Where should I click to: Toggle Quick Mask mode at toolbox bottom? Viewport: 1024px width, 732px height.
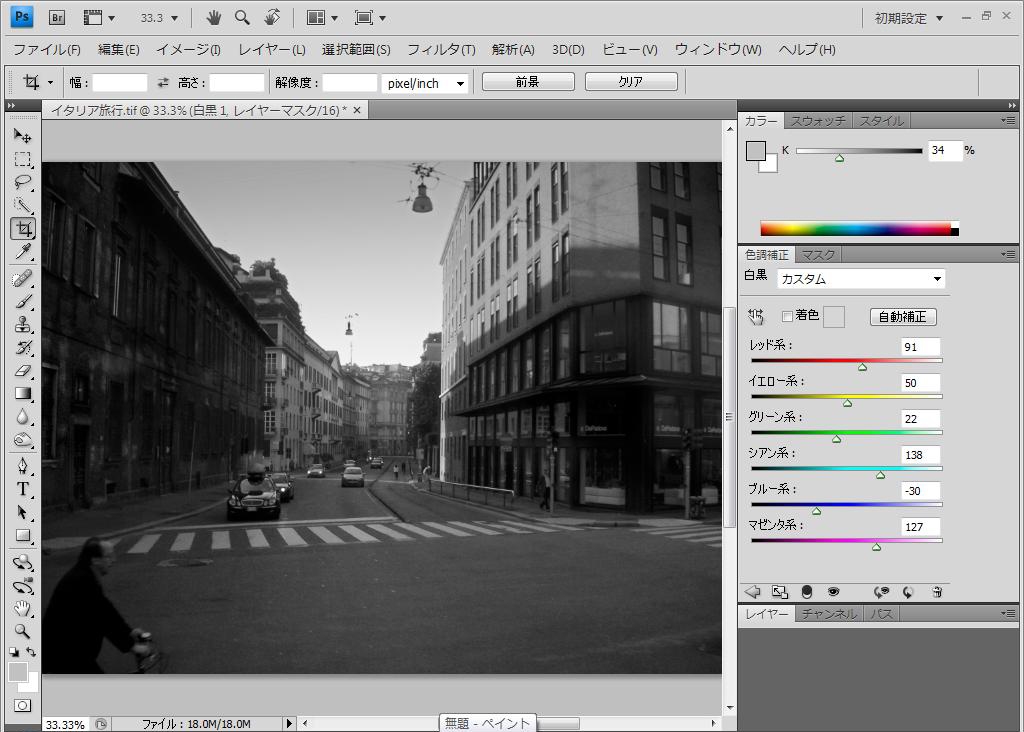click(x=22, y=705)
